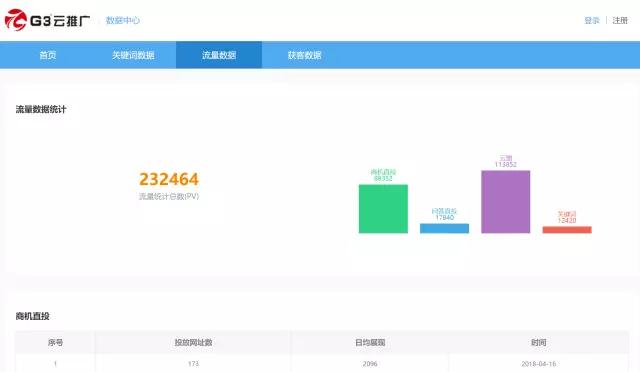The image size is (640, 372).
Task: Click the 时间 column header
Action: 538,343
